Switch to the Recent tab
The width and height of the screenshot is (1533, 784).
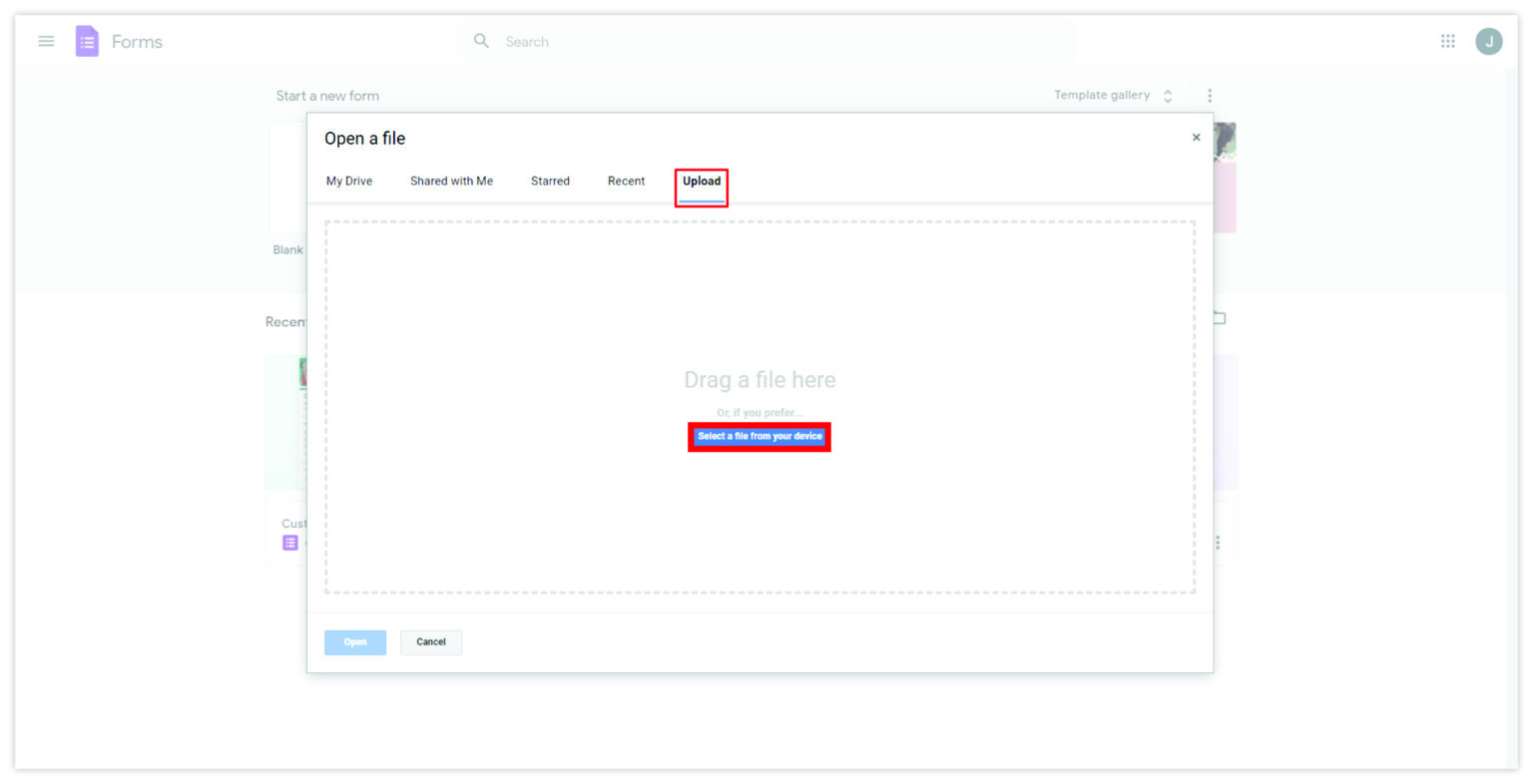(x=626, y=181)
